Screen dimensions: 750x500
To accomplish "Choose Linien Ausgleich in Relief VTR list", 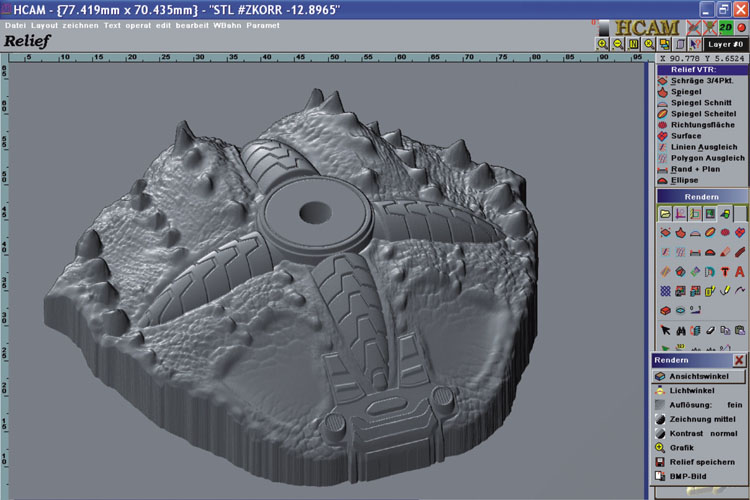I will (701, 147).
